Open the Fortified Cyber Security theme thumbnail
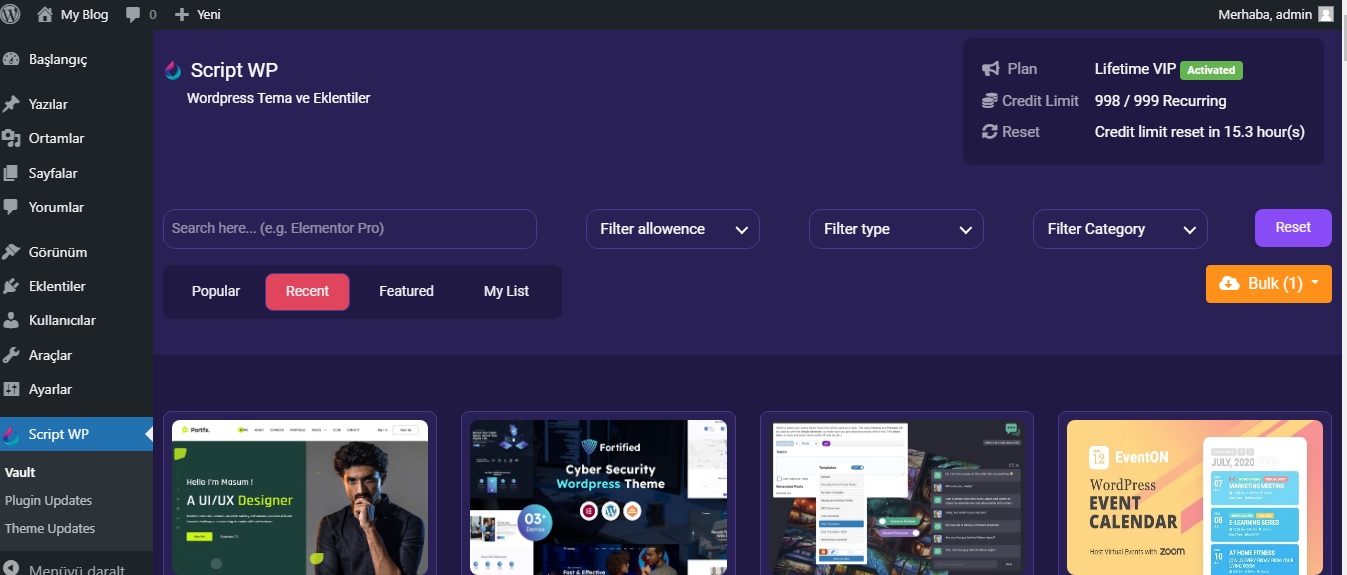1347x575 pixels. [x=598, y=497]
